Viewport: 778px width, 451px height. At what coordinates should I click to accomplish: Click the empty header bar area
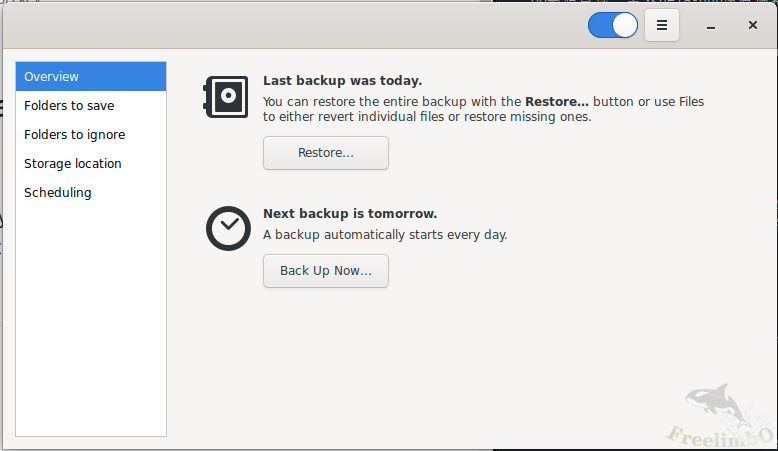pos(300,25)
